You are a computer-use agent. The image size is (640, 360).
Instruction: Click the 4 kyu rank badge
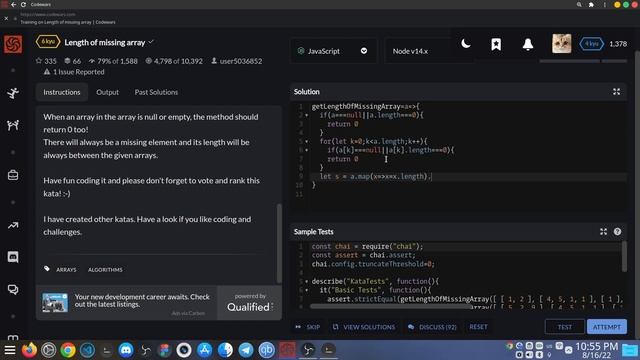tap(591, 44)
